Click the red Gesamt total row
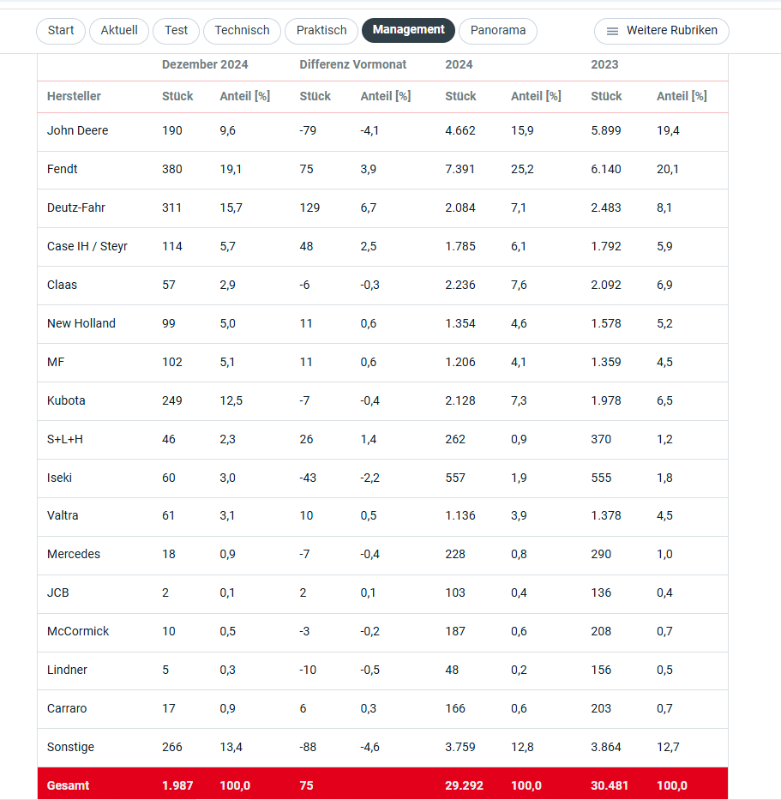Screen dimensions: 781x800 383,784
